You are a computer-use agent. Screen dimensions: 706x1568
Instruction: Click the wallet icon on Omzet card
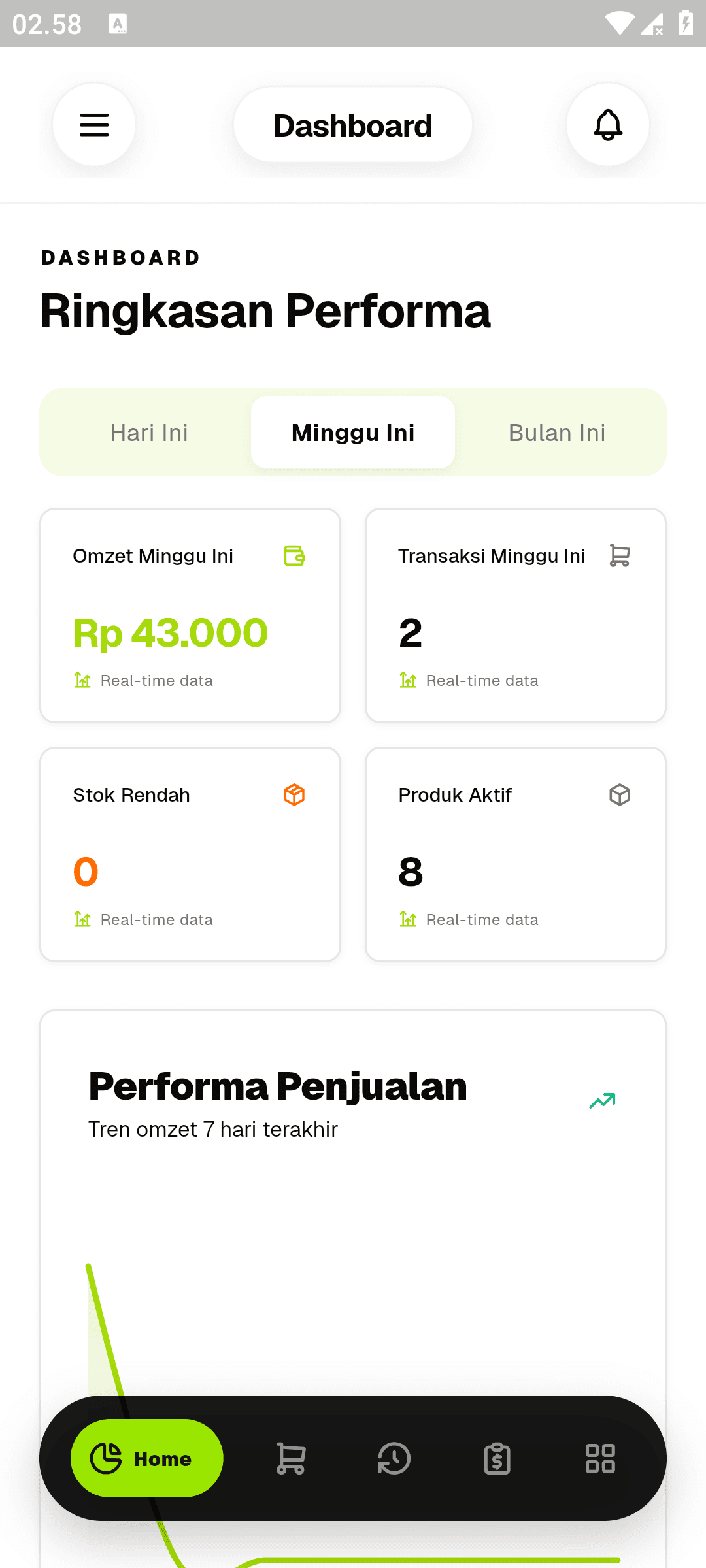tap(294, 556)
